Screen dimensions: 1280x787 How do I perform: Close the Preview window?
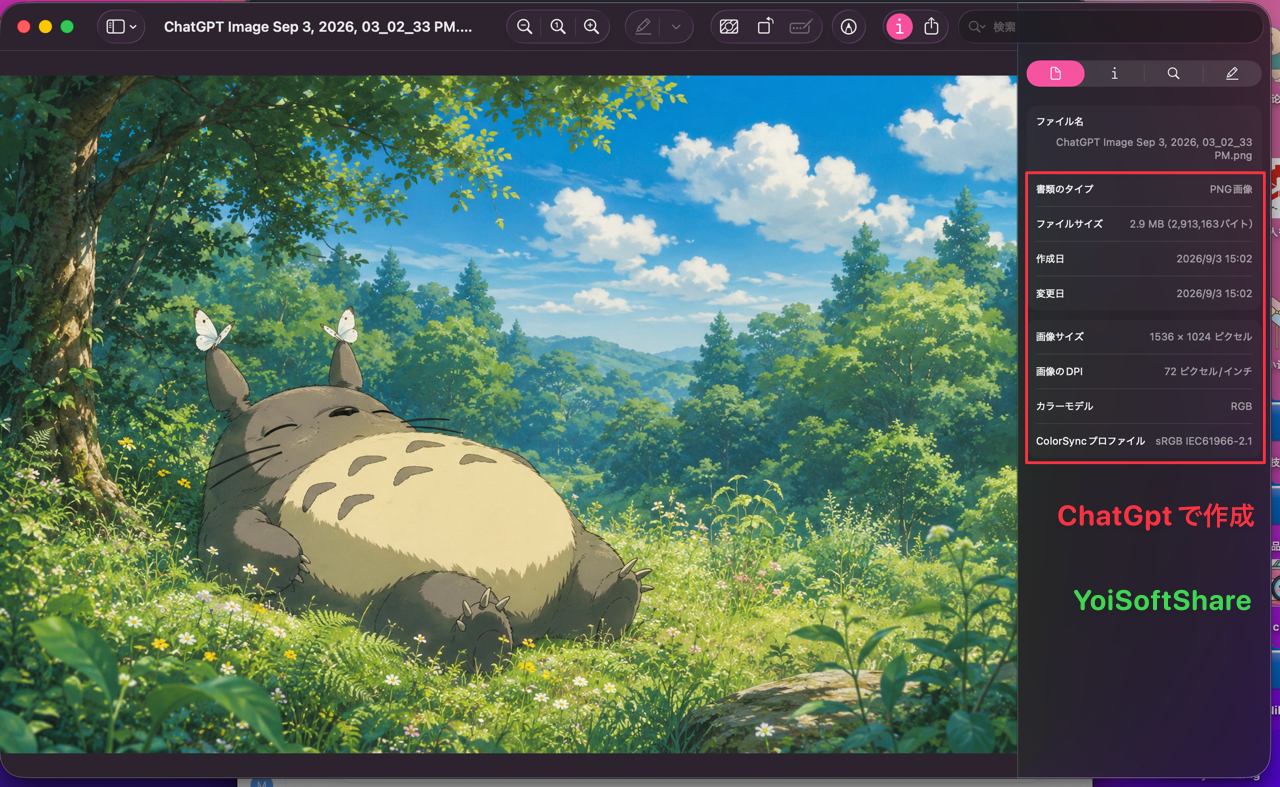pos(25,27)
